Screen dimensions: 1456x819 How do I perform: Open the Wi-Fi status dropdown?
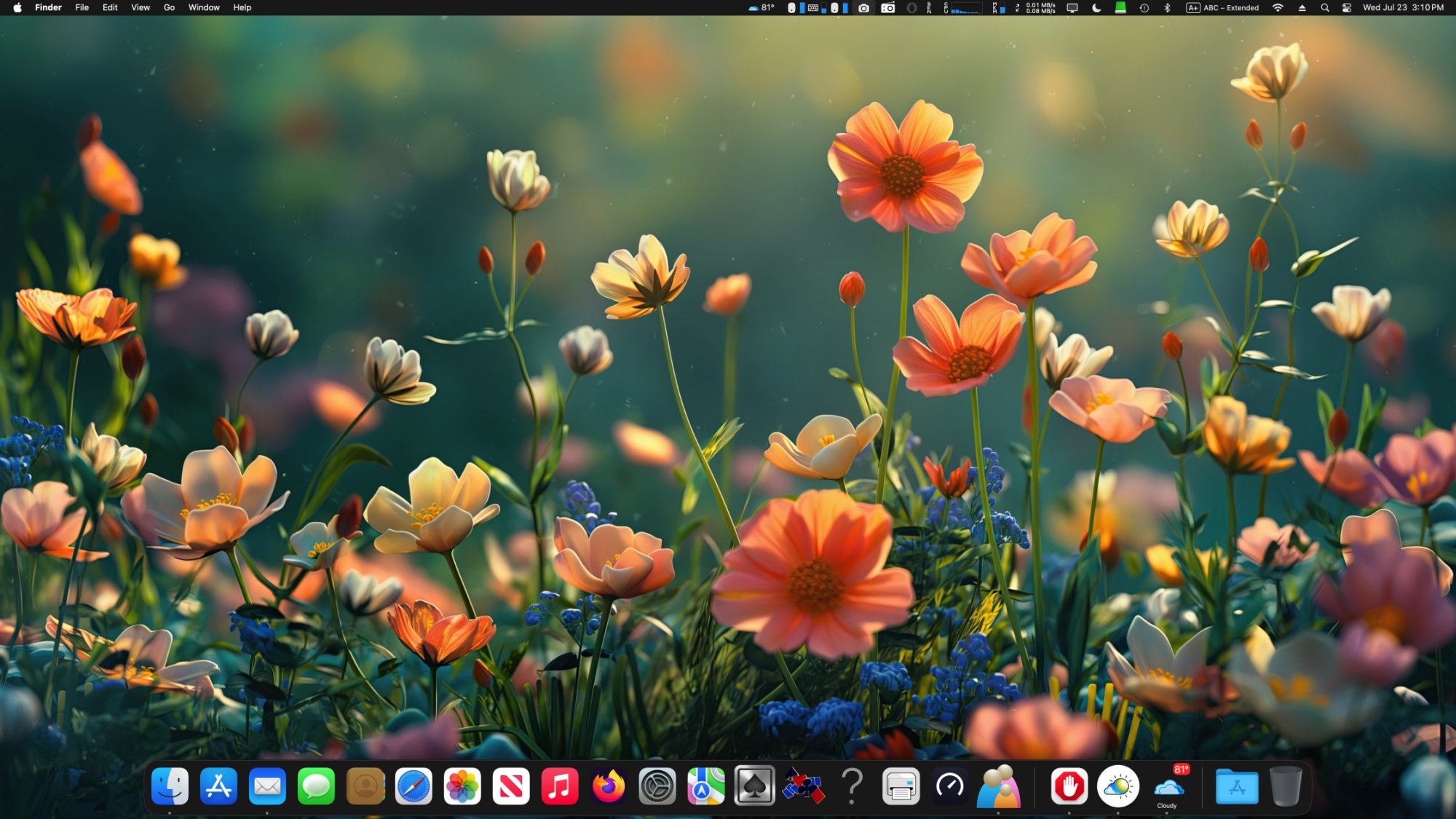(1278, 7)
